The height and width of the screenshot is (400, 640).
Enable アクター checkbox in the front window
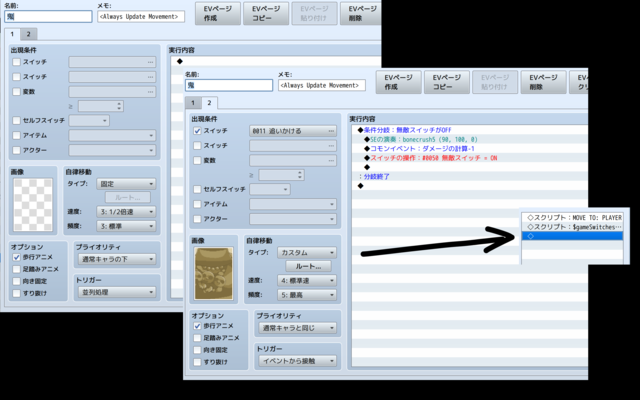coord(197,219)
